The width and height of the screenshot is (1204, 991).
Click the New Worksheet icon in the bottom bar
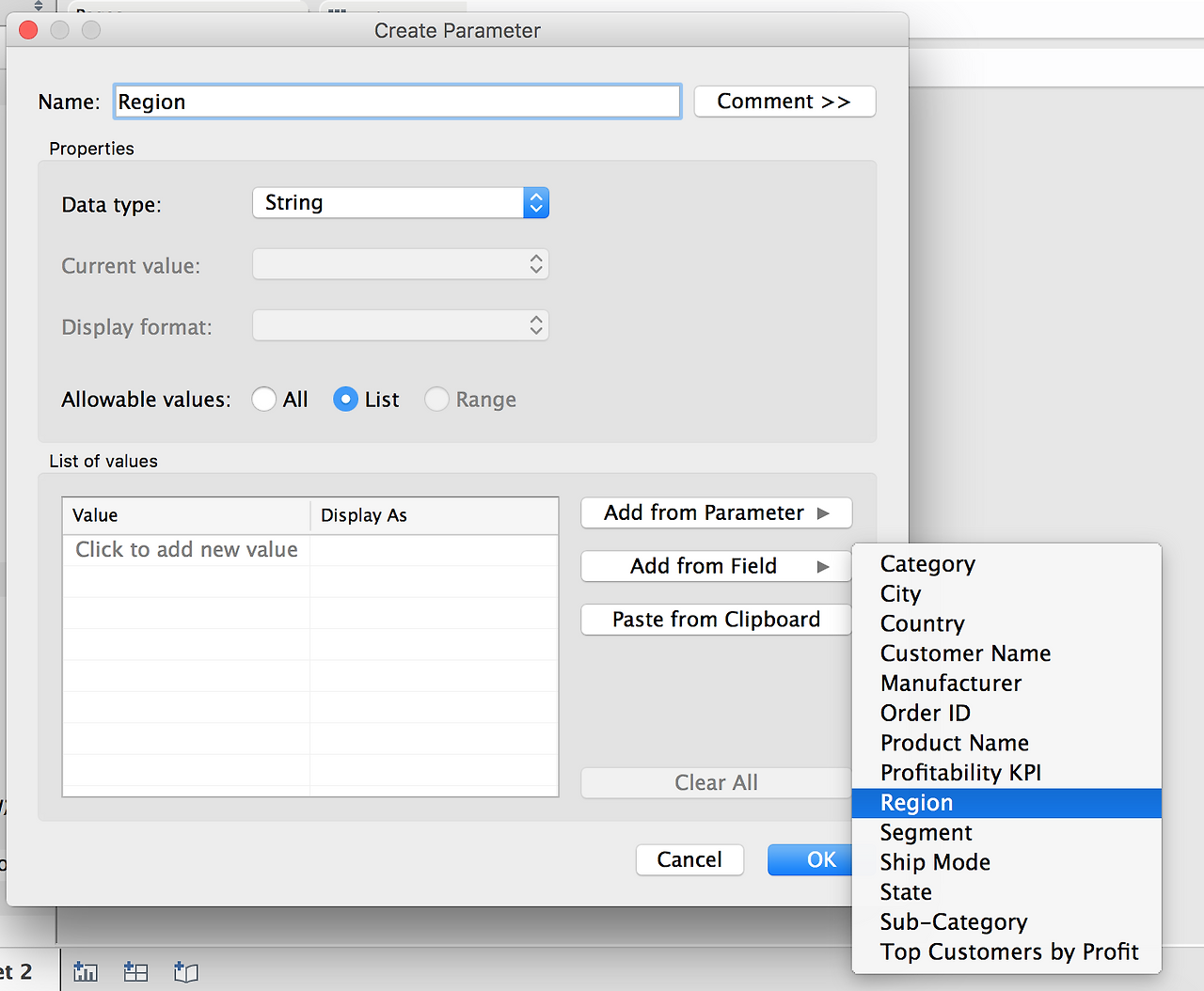[86, 971]
